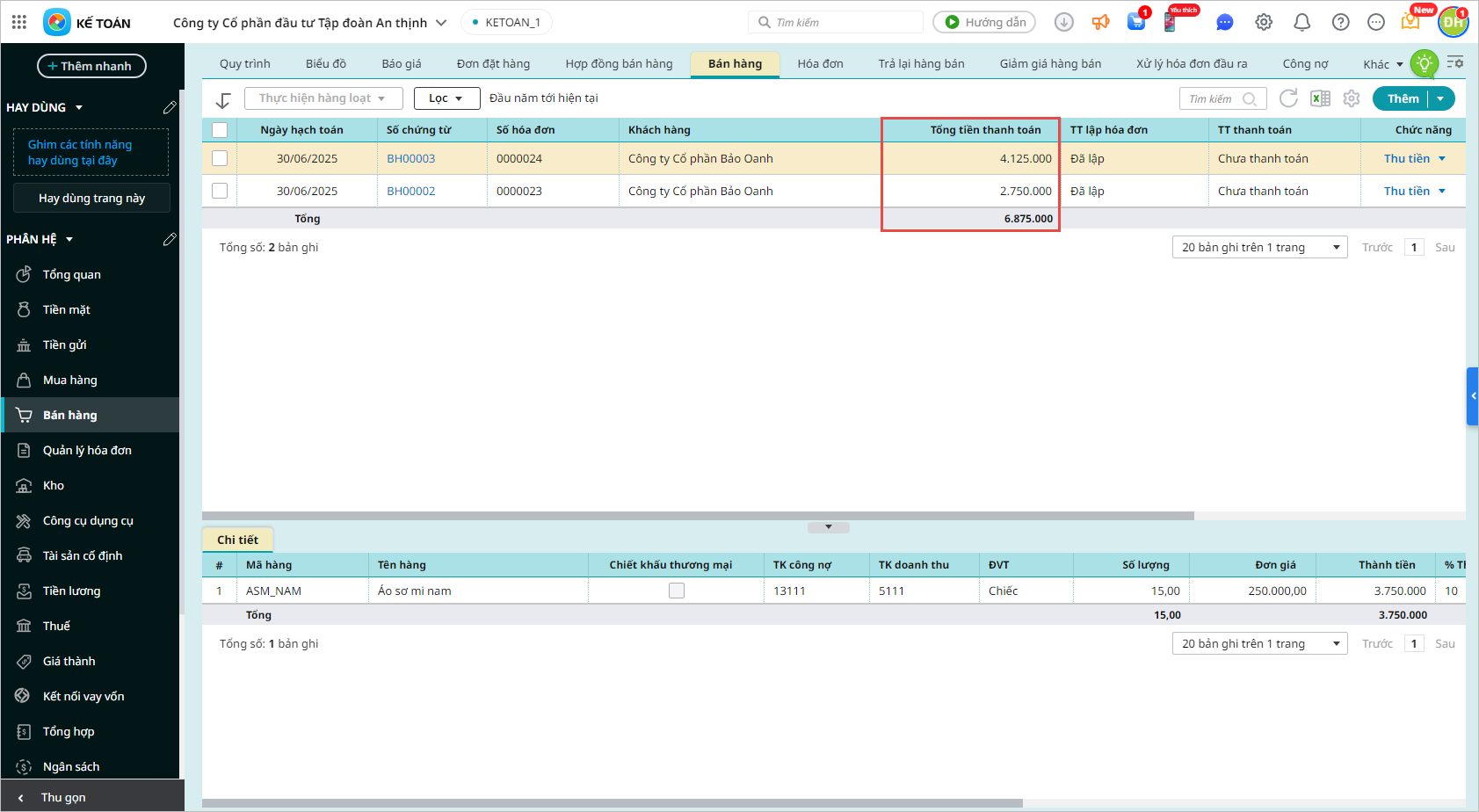Open the top records-per-page dropdown
This screenshot has width=1479, height=812.
click(x=1258, y=247)
